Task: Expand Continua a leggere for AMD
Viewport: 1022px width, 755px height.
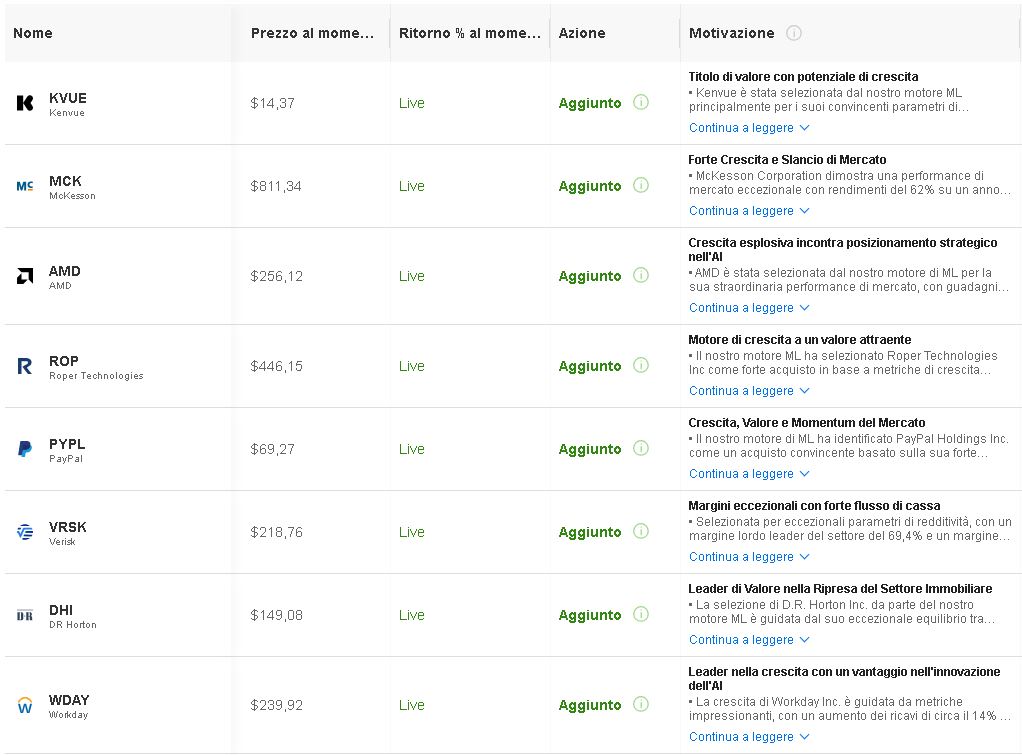Action: click(x=748, y=308)
